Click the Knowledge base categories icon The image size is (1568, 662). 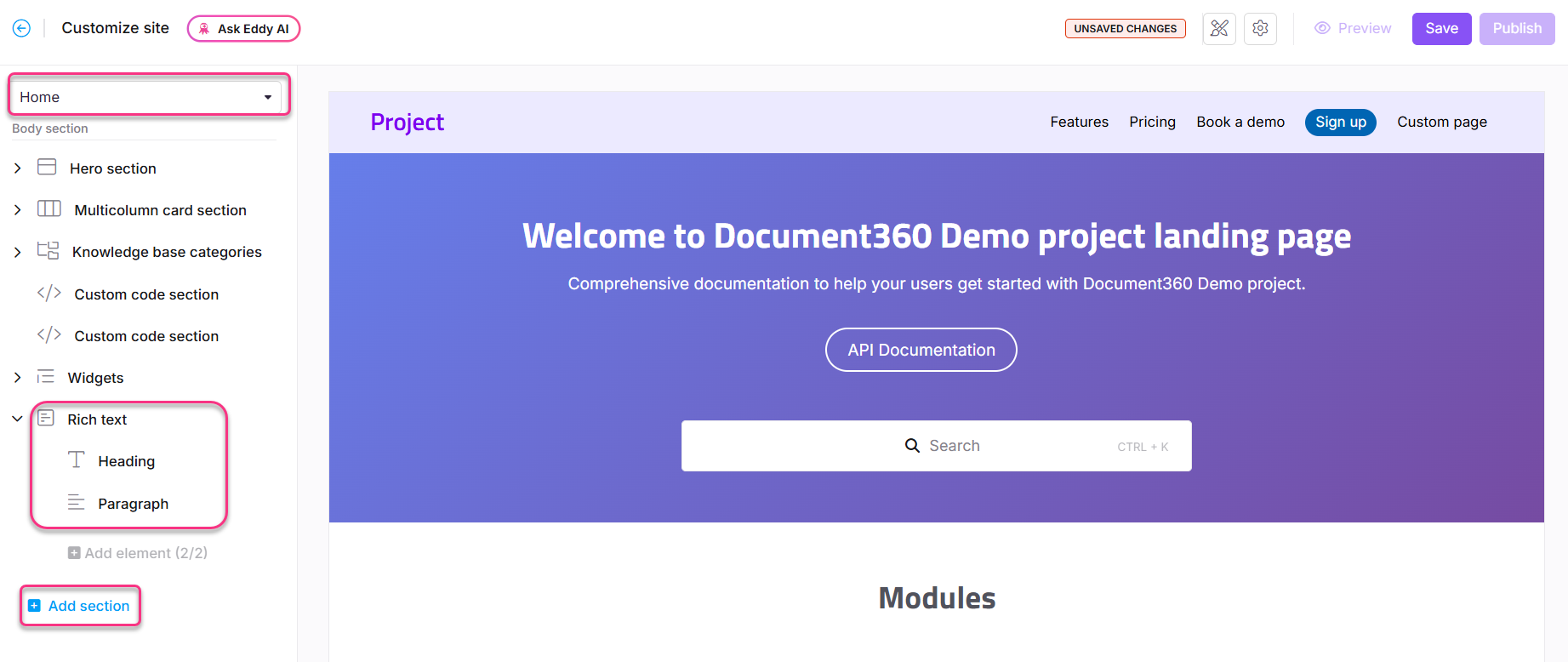click(48, 250)
